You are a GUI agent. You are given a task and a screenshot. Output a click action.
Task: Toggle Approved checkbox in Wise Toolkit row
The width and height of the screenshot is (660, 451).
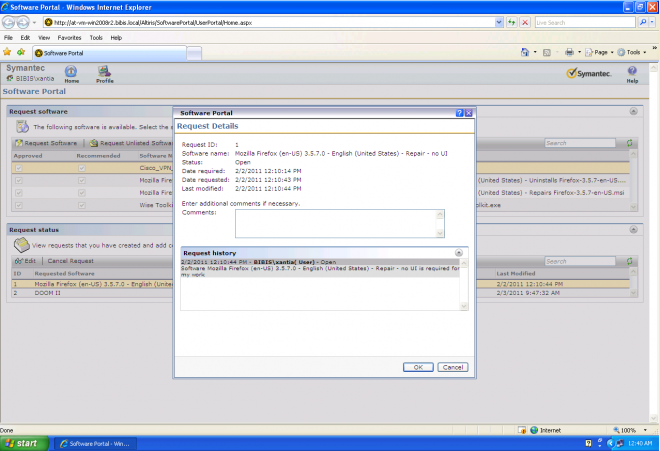tap(19, 205)
